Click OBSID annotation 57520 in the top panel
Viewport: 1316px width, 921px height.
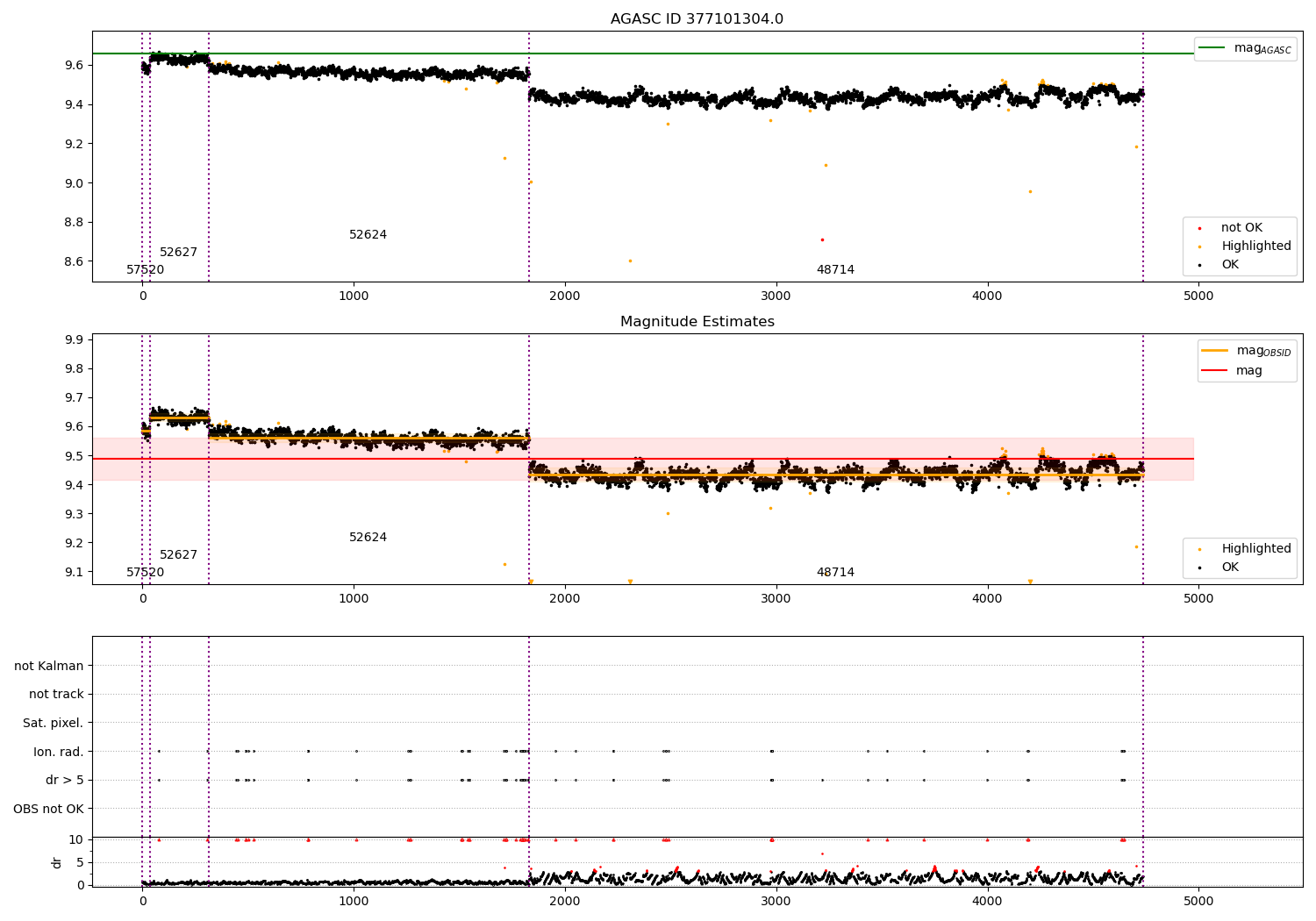tap(145, 270)
